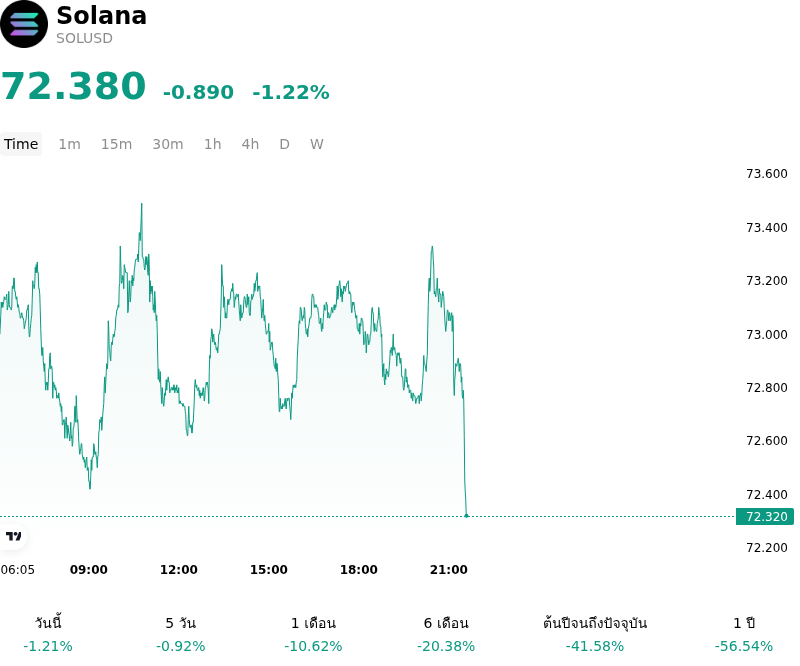This screenshot has height=666, width=800.
Task: Switch chart to the D daily interval
Action: [284, 144]
